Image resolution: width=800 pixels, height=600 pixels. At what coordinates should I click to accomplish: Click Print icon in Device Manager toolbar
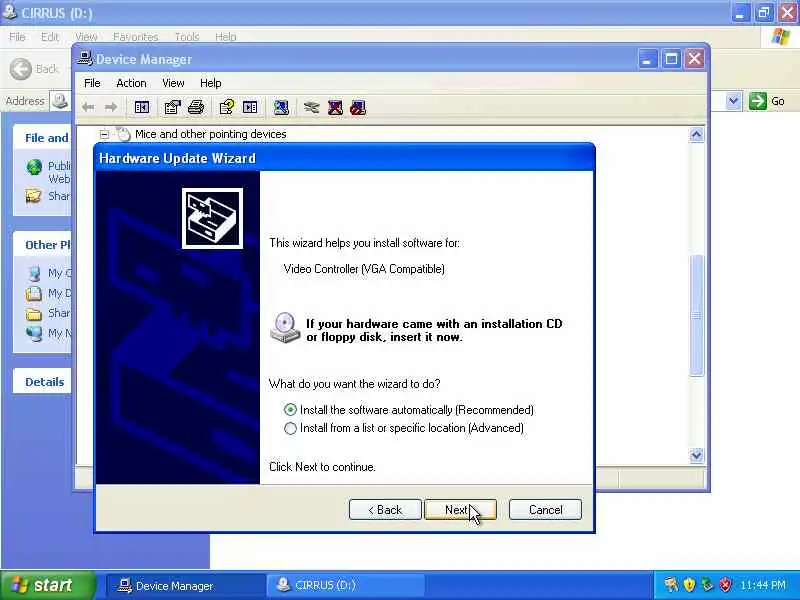[196, 107]
